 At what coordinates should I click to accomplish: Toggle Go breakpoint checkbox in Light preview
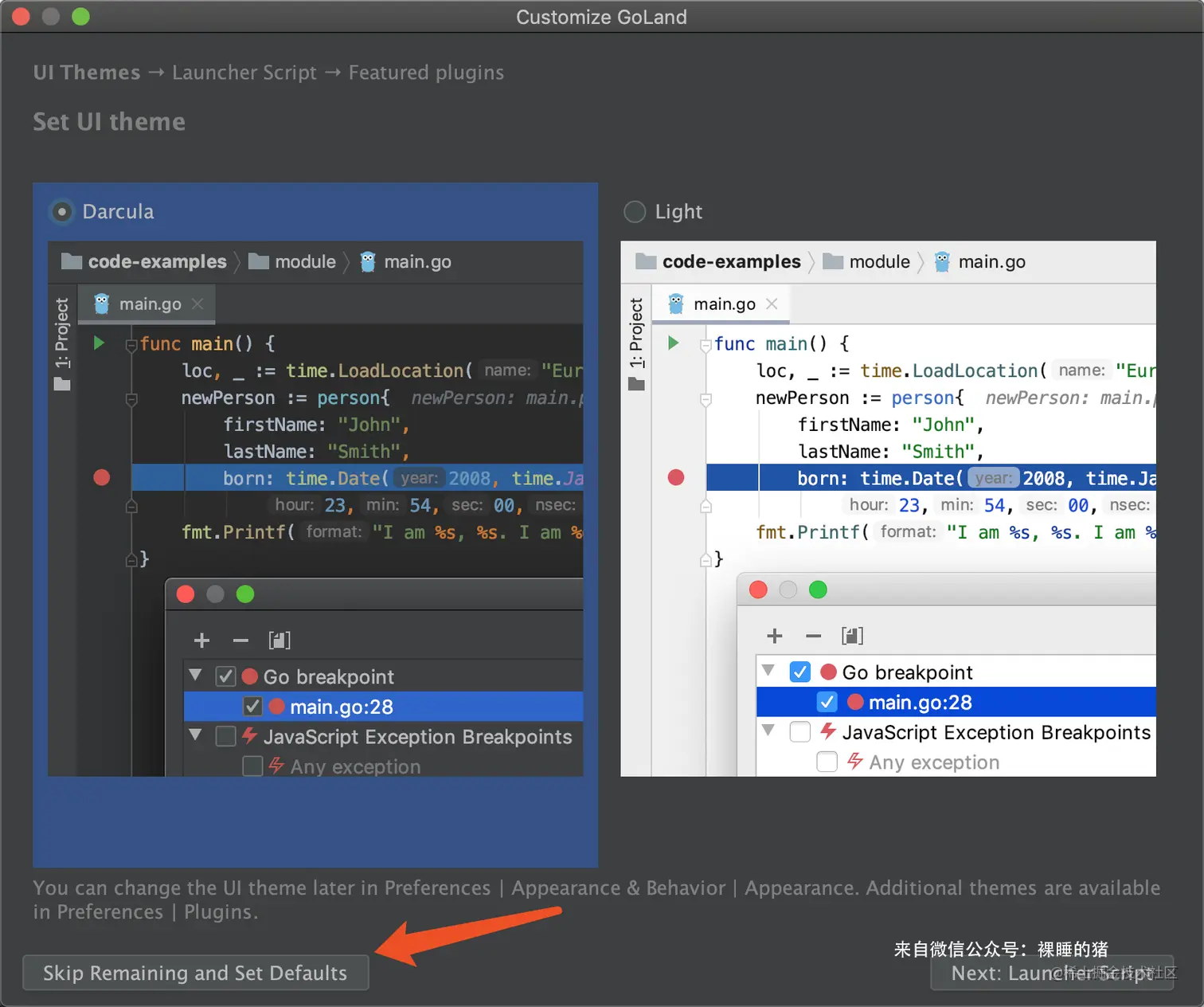pos(800,672)
